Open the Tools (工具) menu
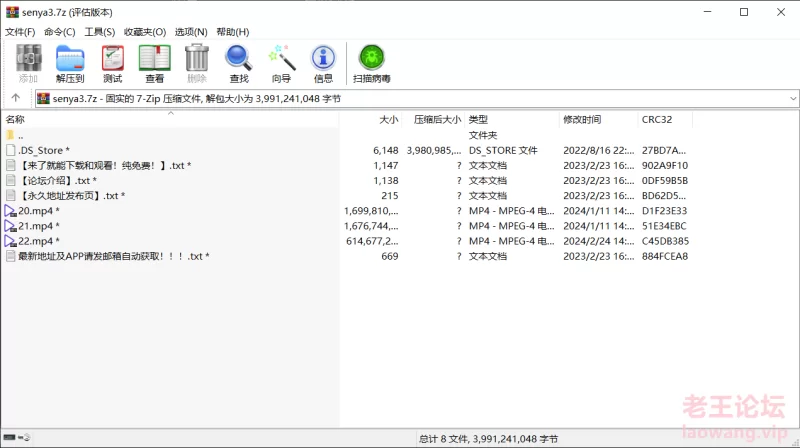 tap(99, 32)
